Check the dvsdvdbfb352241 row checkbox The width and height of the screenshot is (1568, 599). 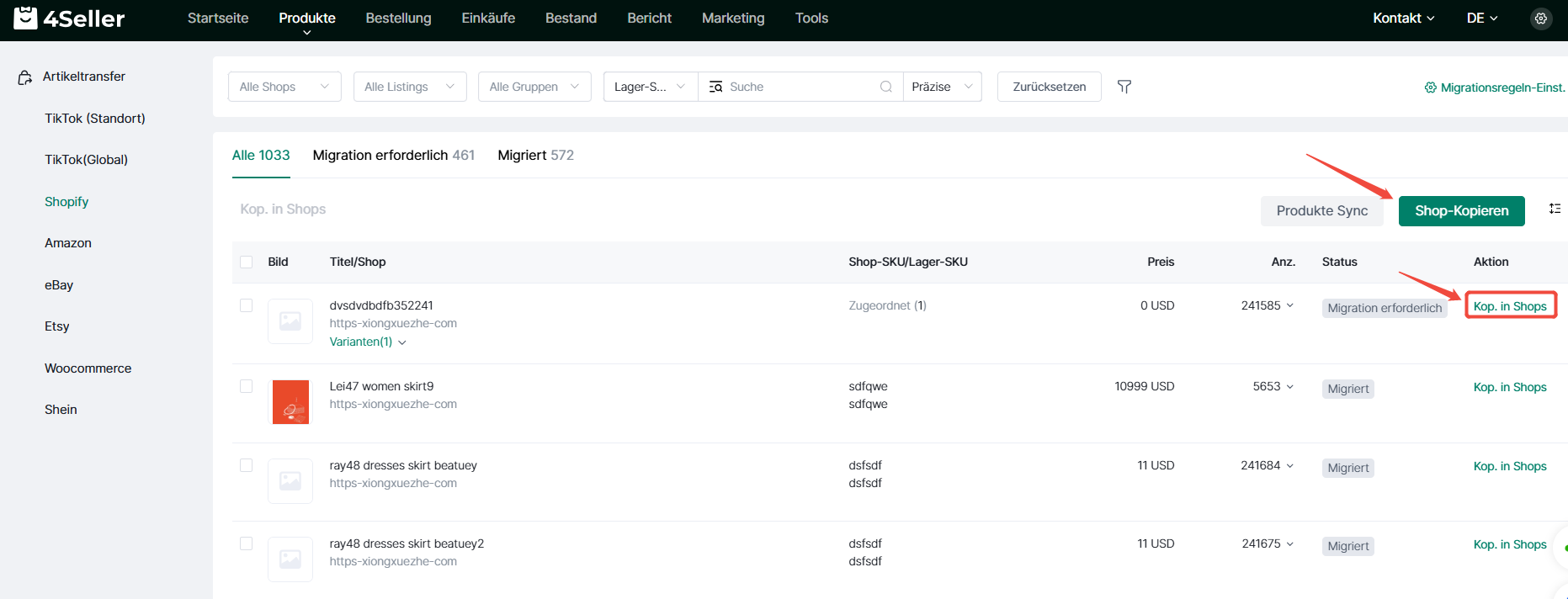point(247,305)
